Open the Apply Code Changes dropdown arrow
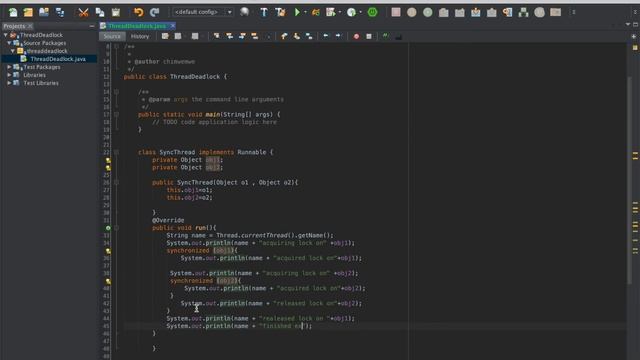 point(360,12)
